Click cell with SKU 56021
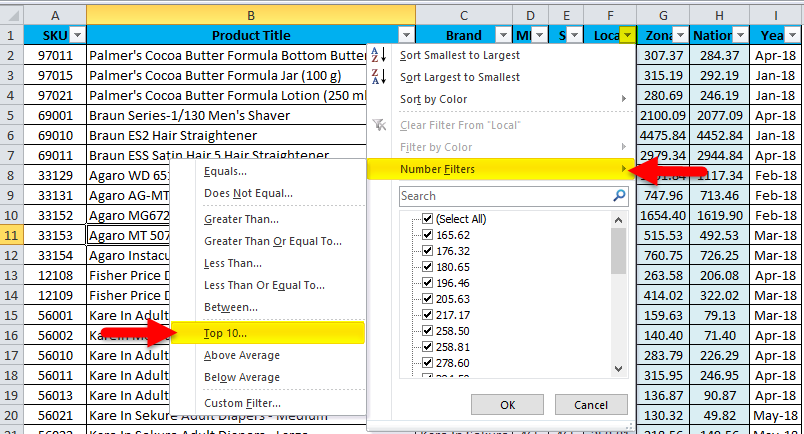The width and height of the screenshot is (804, 434). pos(55,416)
